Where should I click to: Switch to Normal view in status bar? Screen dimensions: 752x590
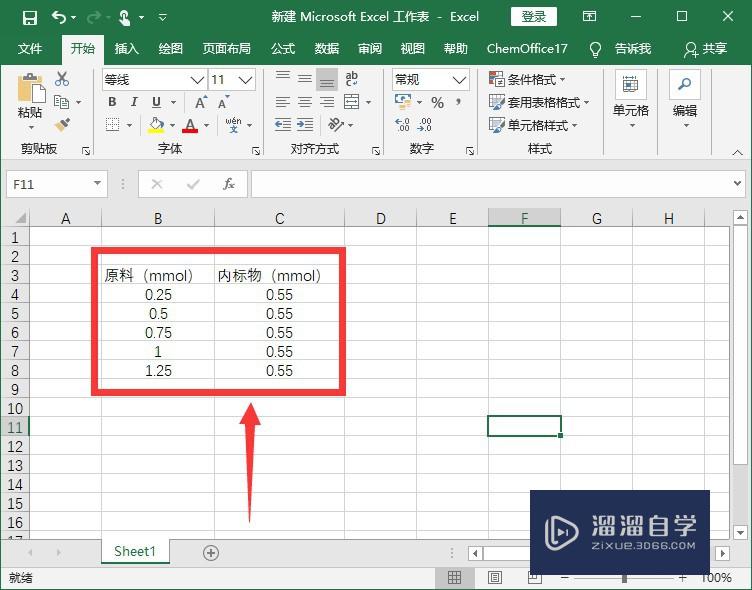point(454,578)
